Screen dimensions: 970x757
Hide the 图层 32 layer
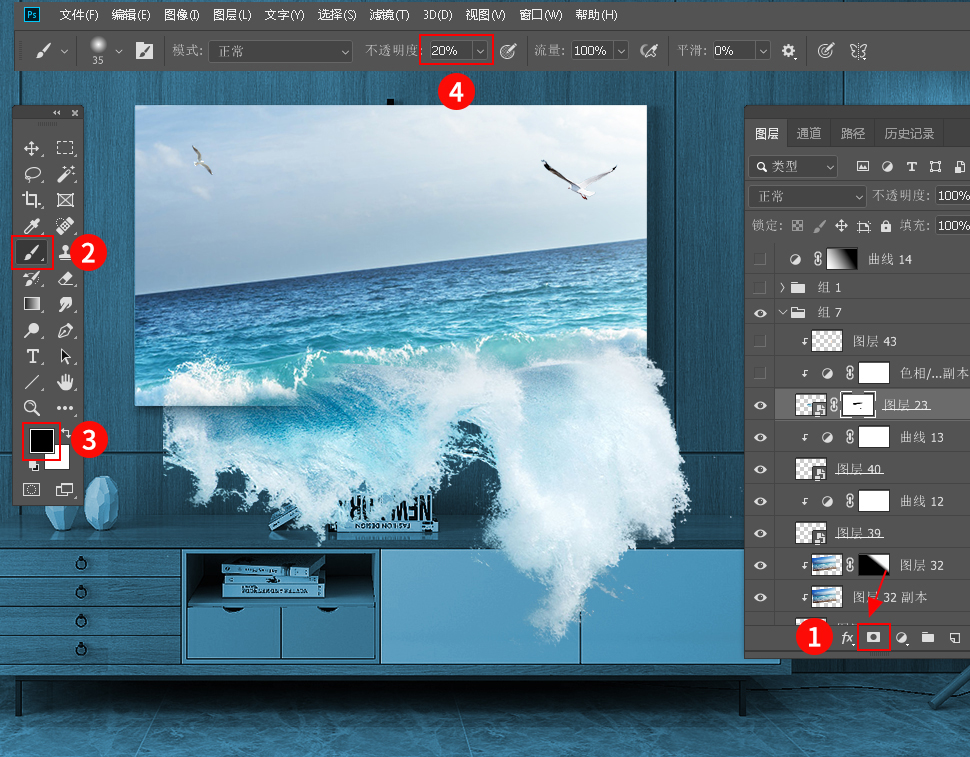(760, 565)
